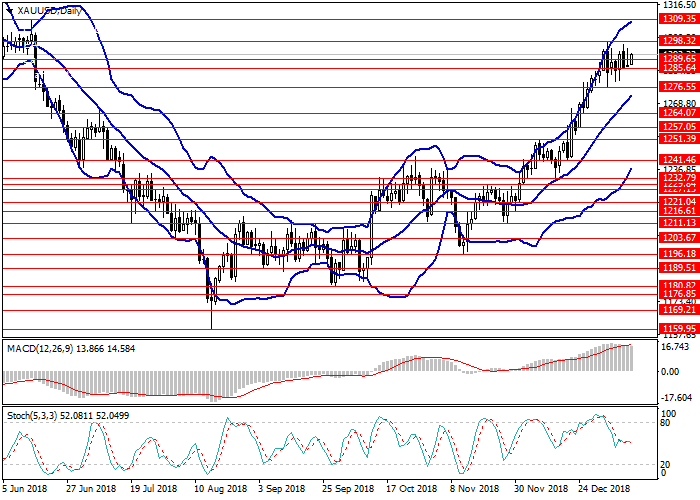Click the 1196.18 red price label
Viewport: 700px width, 500px height.
[678, 254]
